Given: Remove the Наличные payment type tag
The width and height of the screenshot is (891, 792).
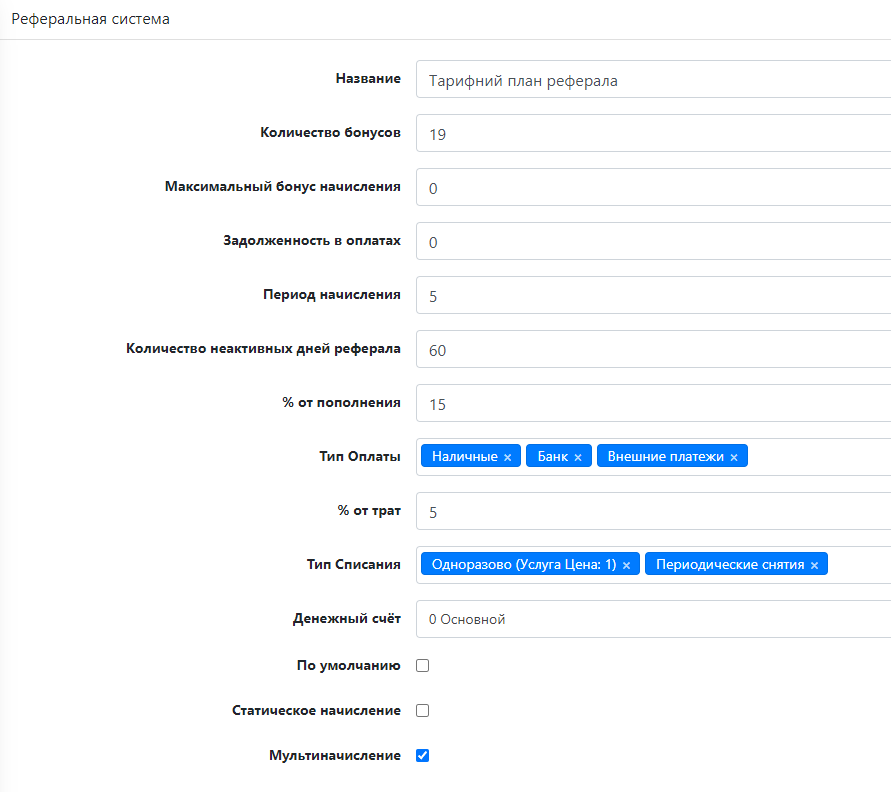Looking at the screenshot, I should coord(507,457).
